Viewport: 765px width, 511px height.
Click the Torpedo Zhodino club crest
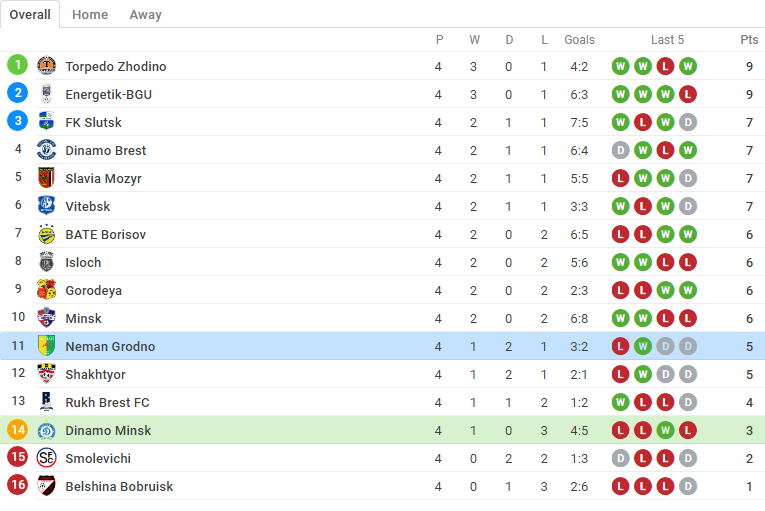point(46,65)
